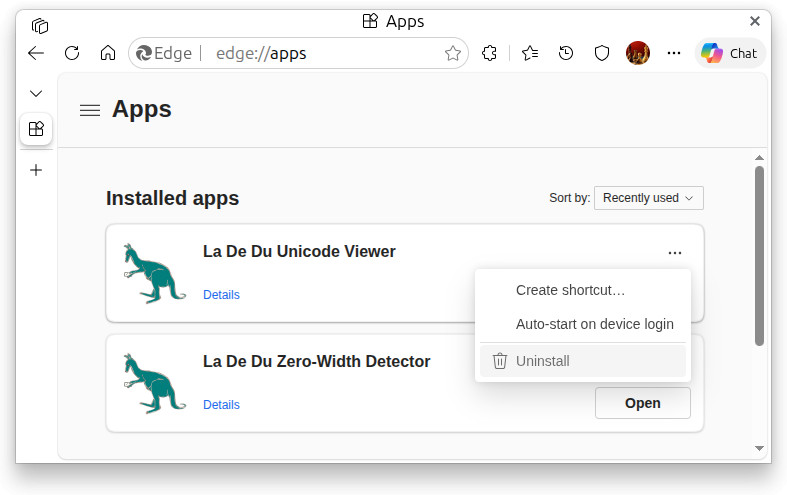Open the Home page icon
The height and width of the screenshot is (495, 787).
(108, 53)
